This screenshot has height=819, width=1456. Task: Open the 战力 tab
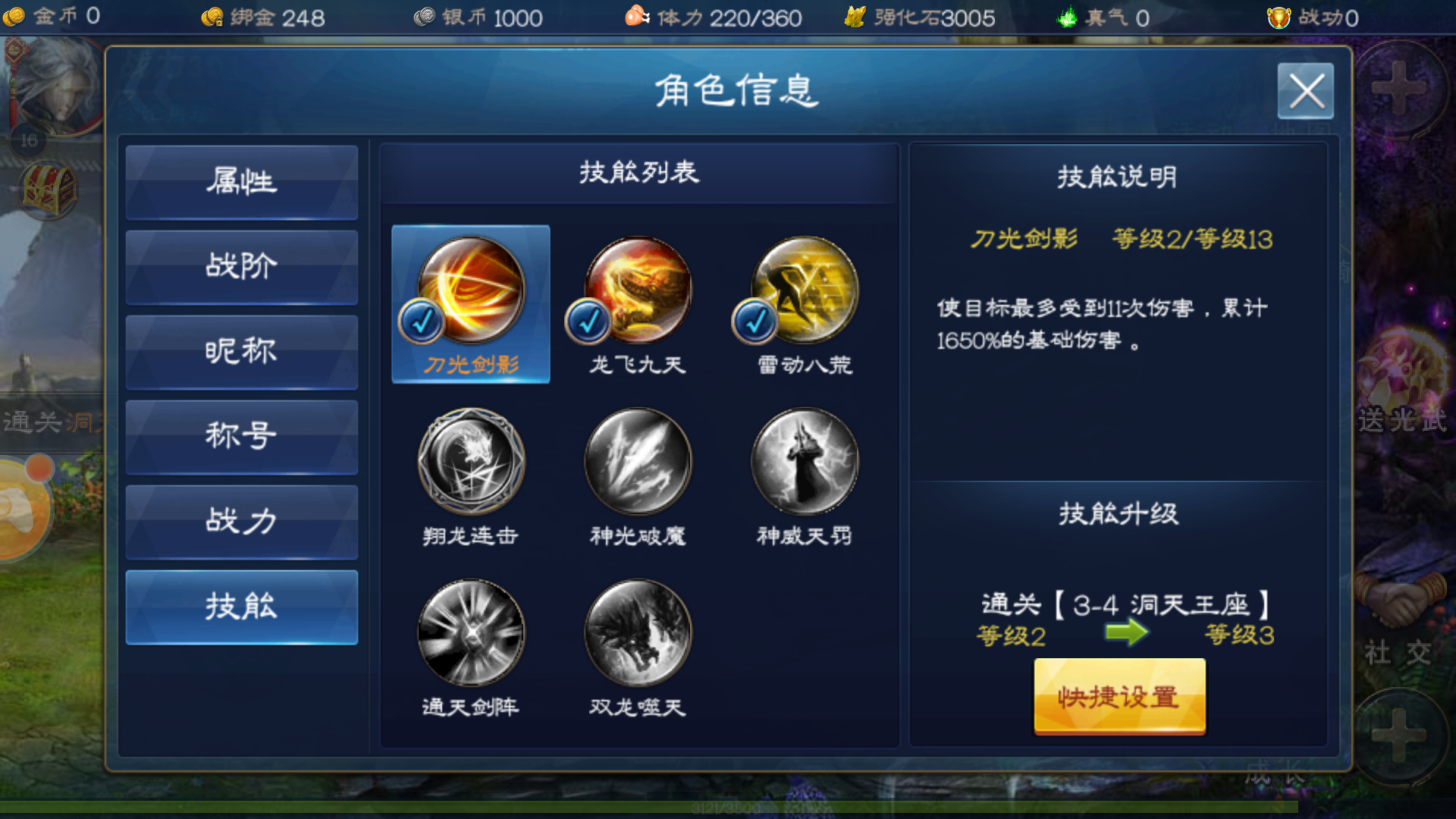pyautogui.click(x=241, y=522)
